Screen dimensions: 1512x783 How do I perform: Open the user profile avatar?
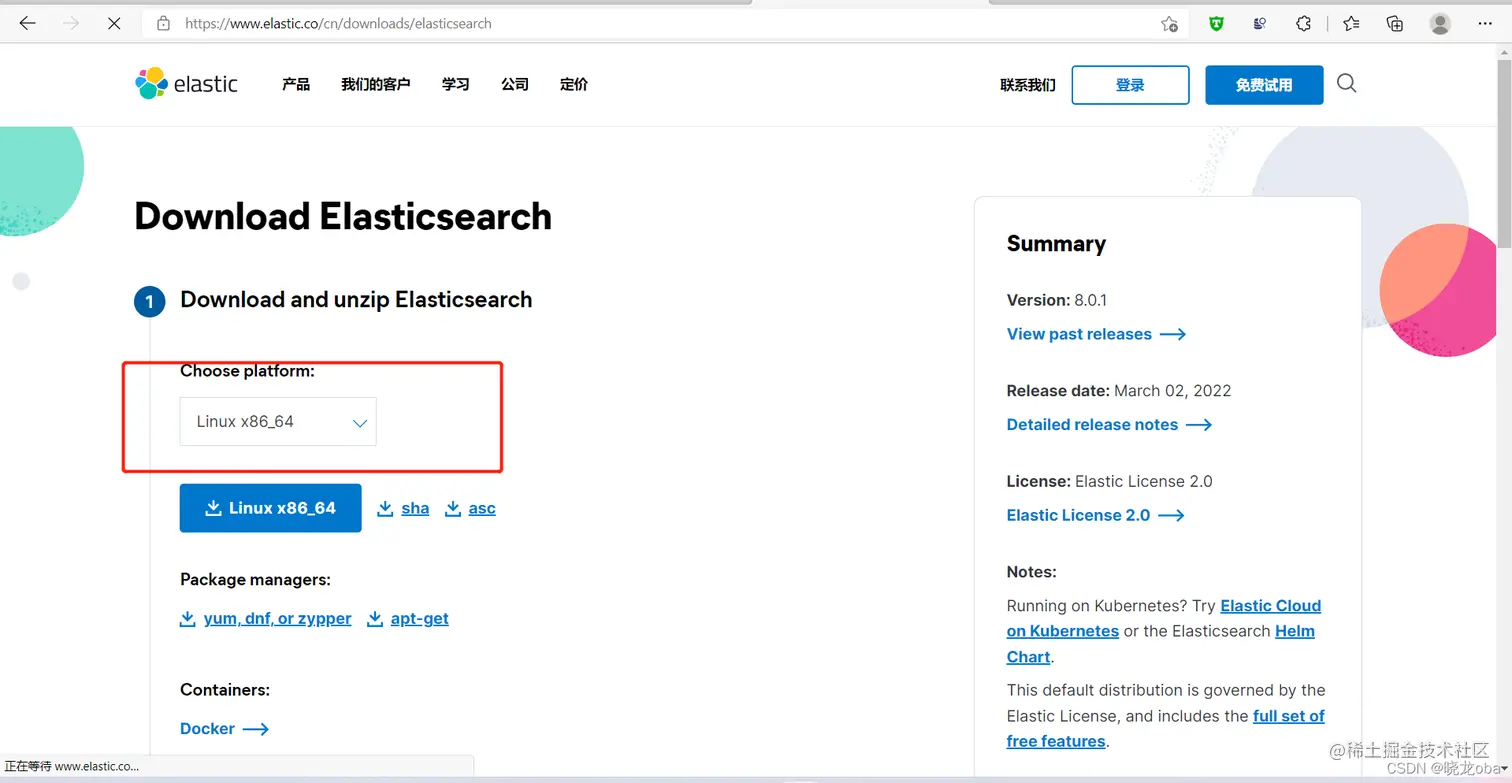click(1440, 23)
